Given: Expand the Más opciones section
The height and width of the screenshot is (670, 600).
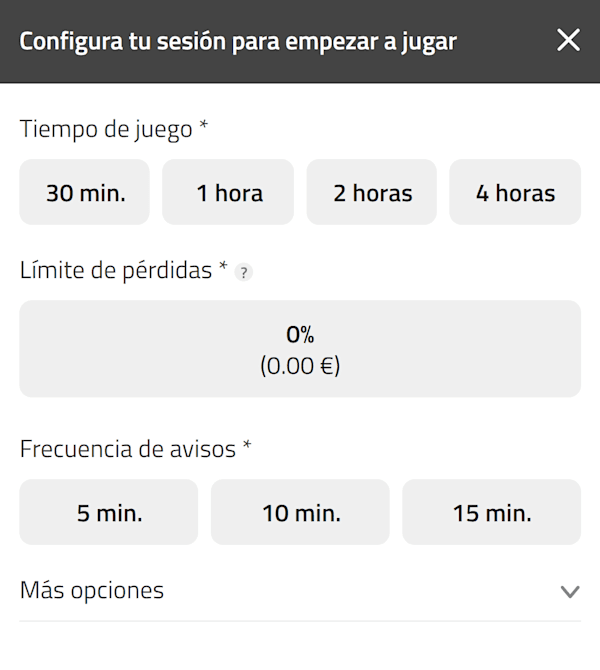Looking at the screenshot, I should coord(92,591).
